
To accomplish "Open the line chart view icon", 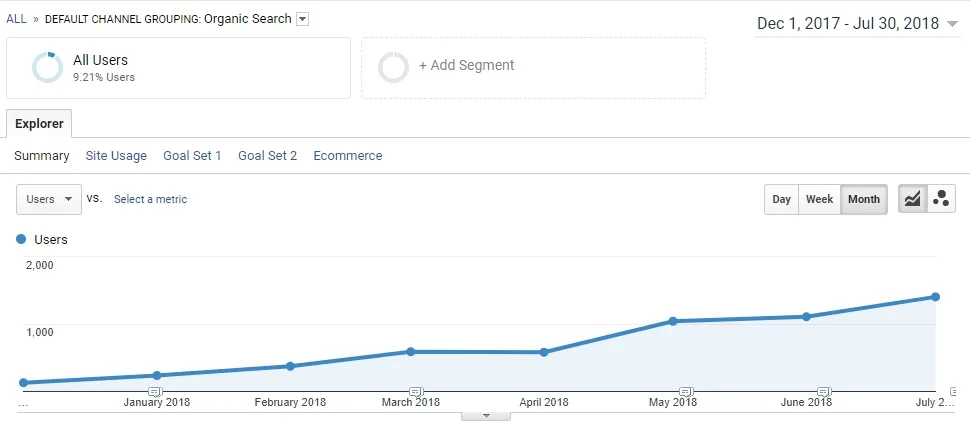I will tap(912, 199).
